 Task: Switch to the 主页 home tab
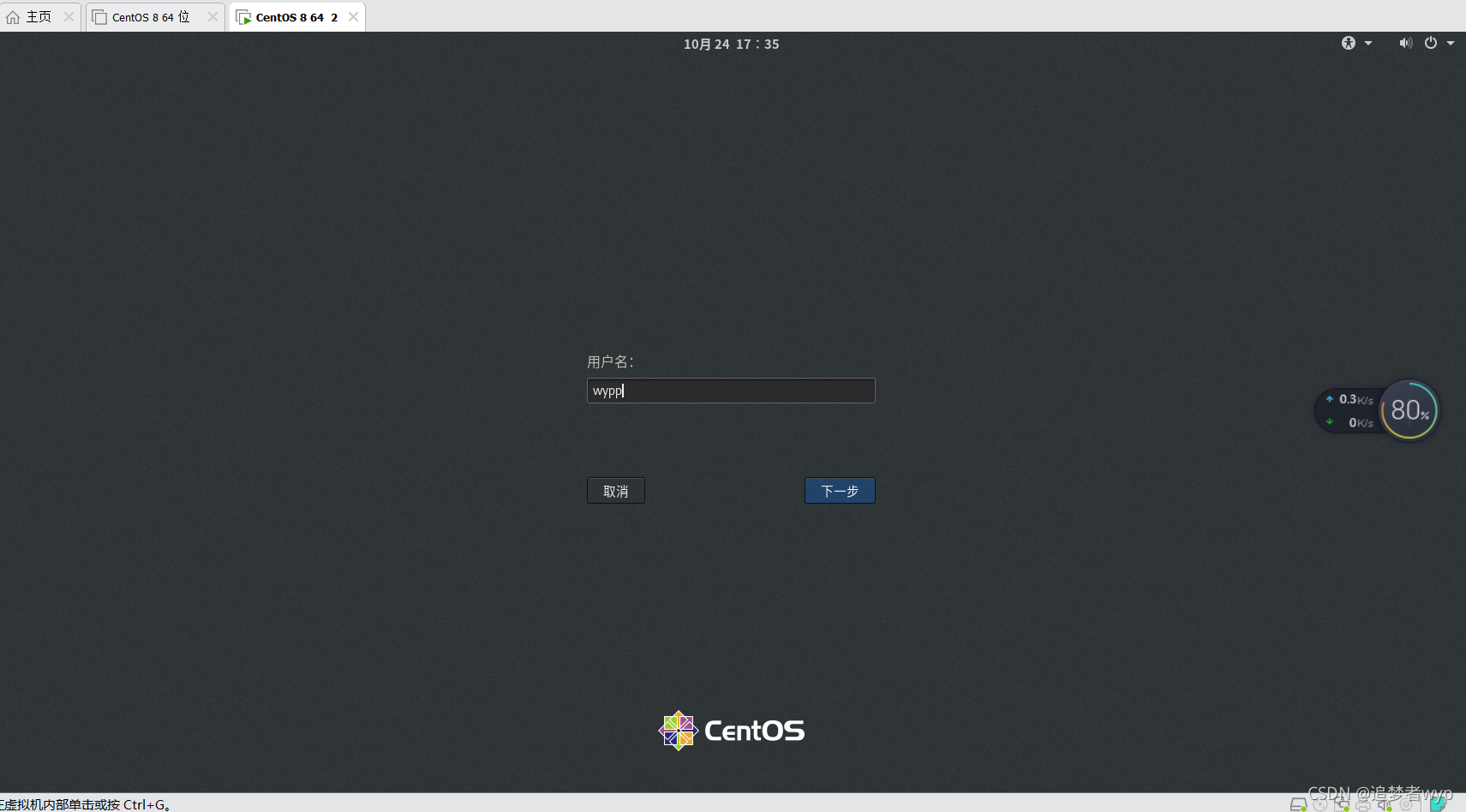[39, 17]
